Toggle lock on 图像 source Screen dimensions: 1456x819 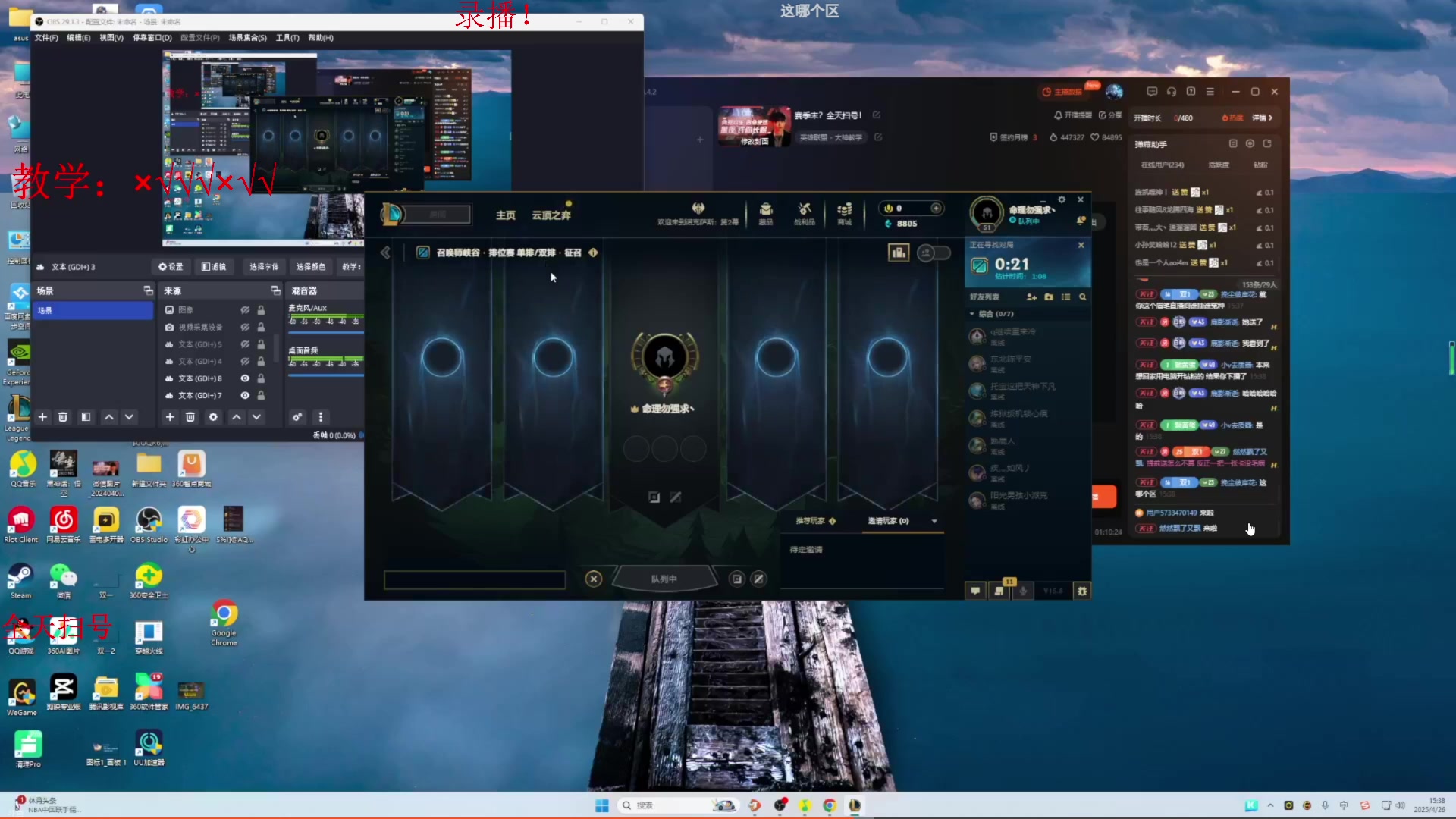[261, 310]
